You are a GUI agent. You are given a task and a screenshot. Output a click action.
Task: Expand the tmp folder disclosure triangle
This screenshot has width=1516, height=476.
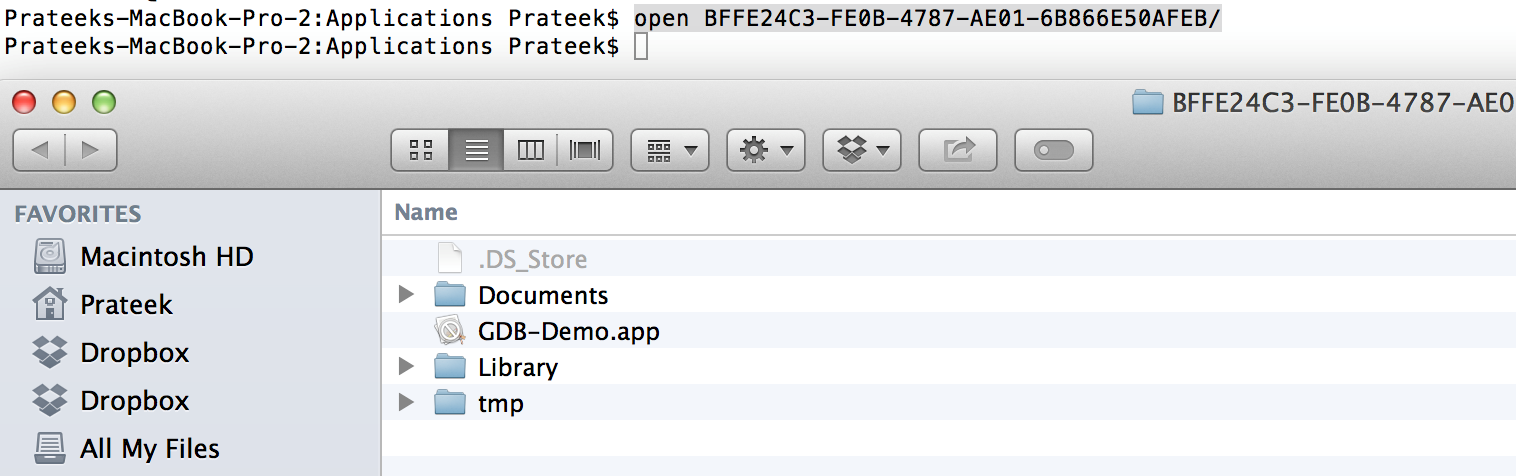pos(405,403)
